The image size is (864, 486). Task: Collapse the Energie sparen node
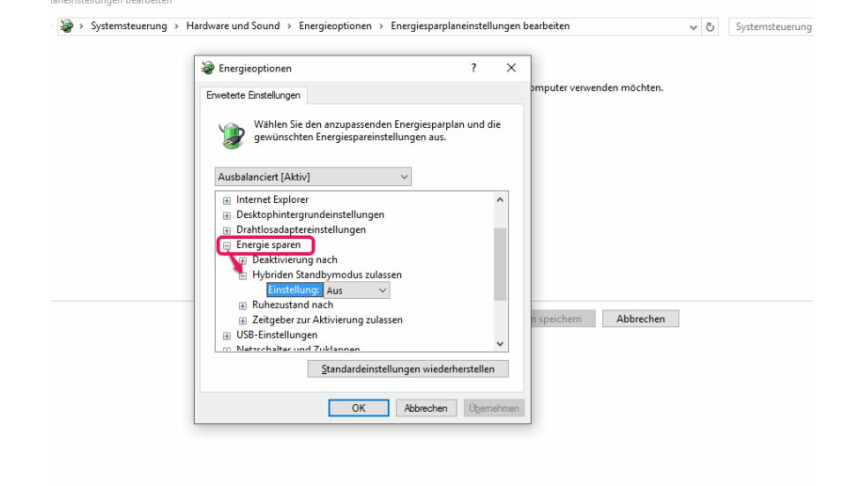226,245
